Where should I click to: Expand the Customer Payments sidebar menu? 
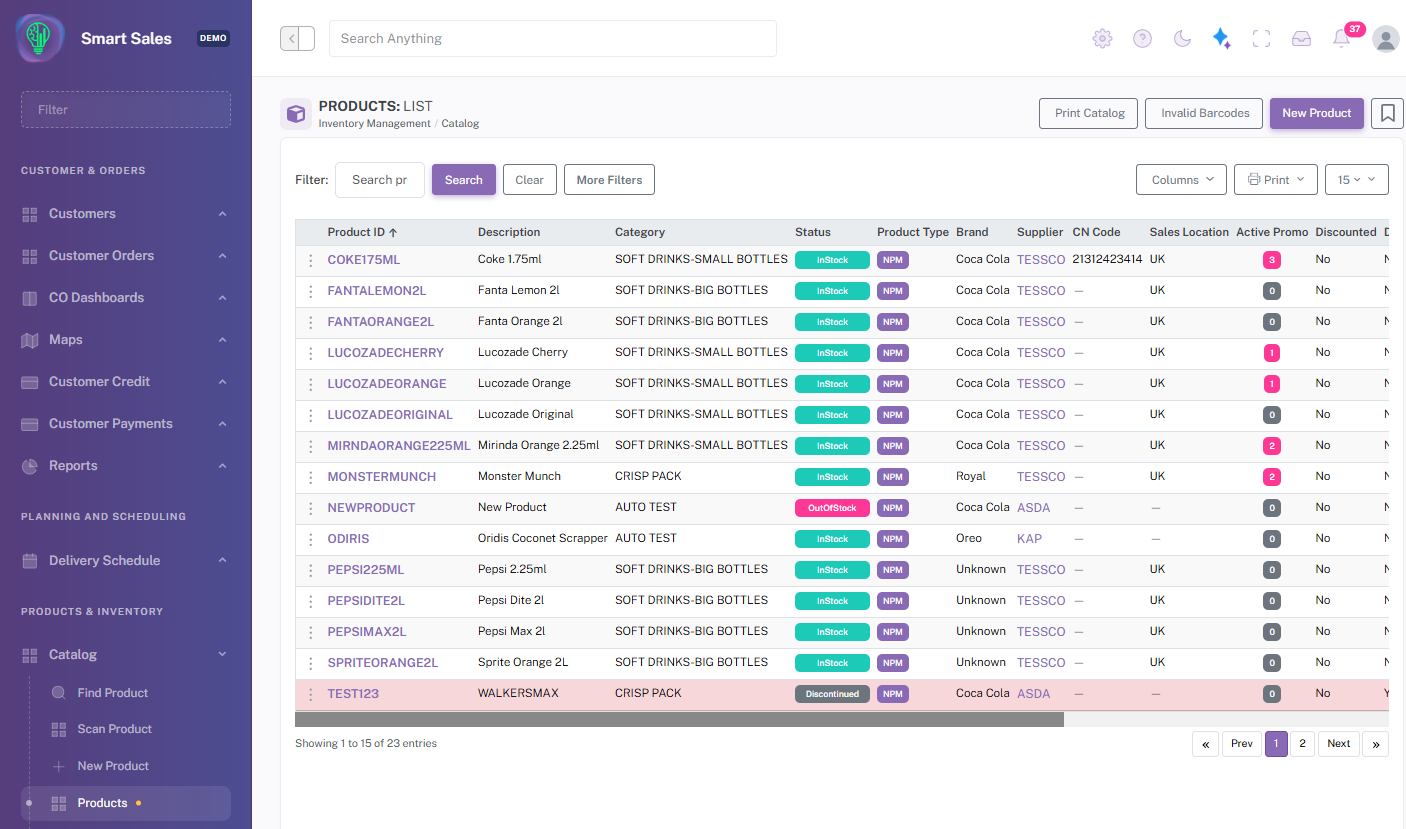pos(125,423)
